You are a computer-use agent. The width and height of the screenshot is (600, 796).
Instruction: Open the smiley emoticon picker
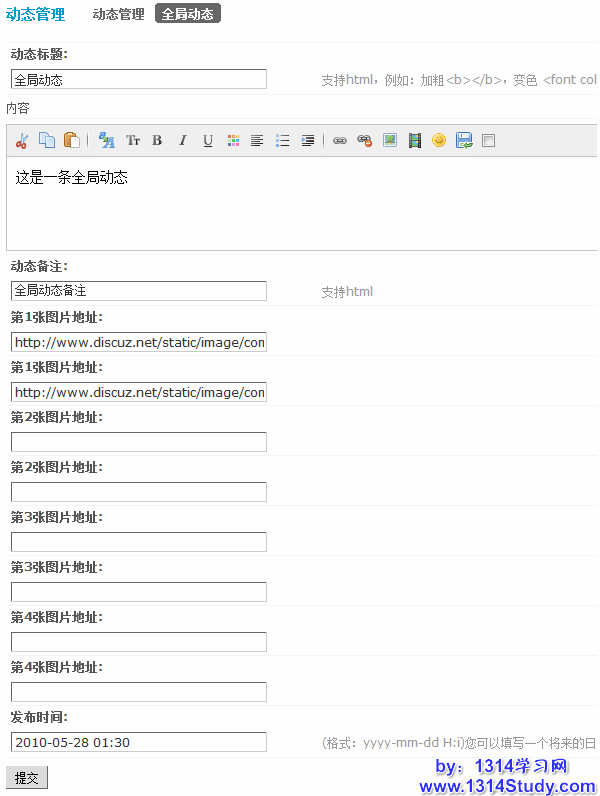pyautogui.click(x=439, y=141)
